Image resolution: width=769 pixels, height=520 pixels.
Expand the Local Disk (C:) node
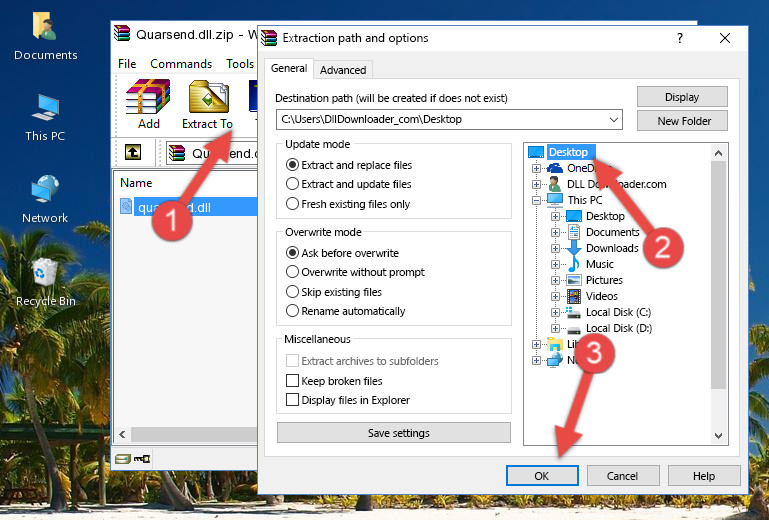(x=555, y=312)
